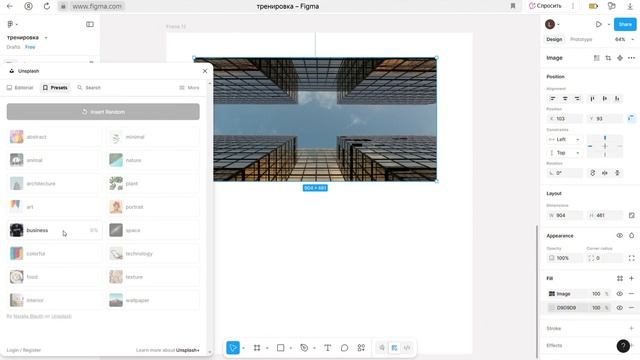640x360 pixels.
Task: Click the browser address bar www.figma.com
Action: 97,6
